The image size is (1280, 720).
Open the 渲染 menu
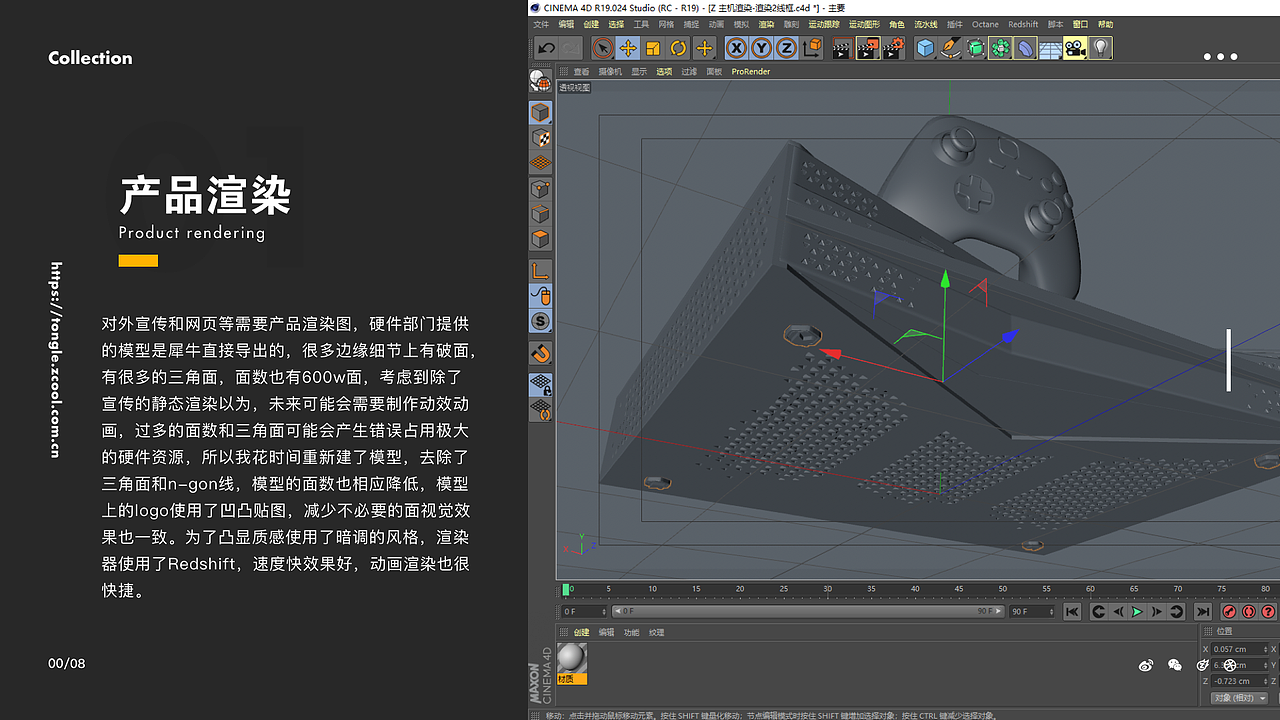766,24
